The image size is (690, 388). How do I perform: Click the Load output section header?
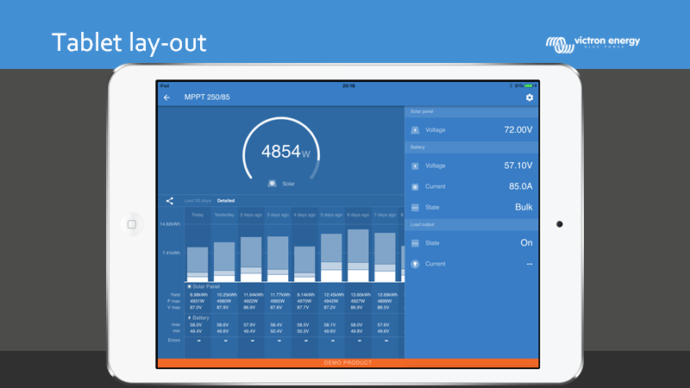pos(471,225)
